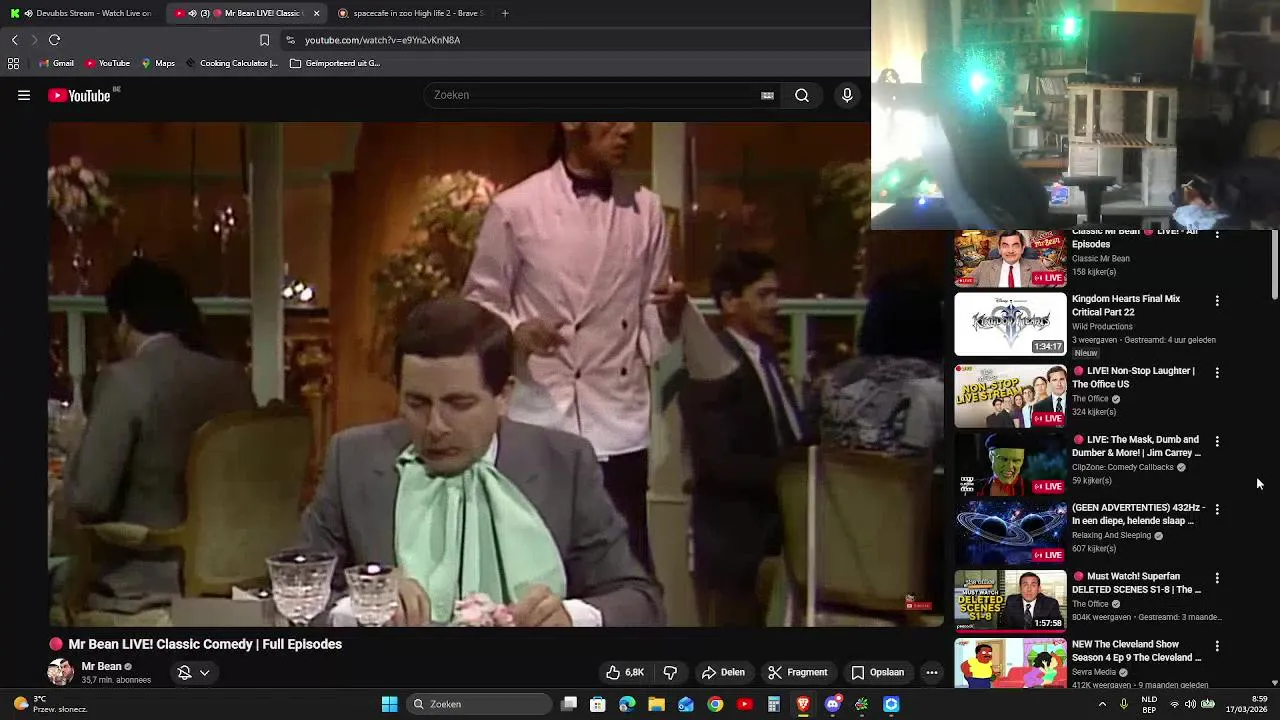
Task: Open The Cleveland Show Season 4 video thumbnail
Action: [x=1010, y=664]
